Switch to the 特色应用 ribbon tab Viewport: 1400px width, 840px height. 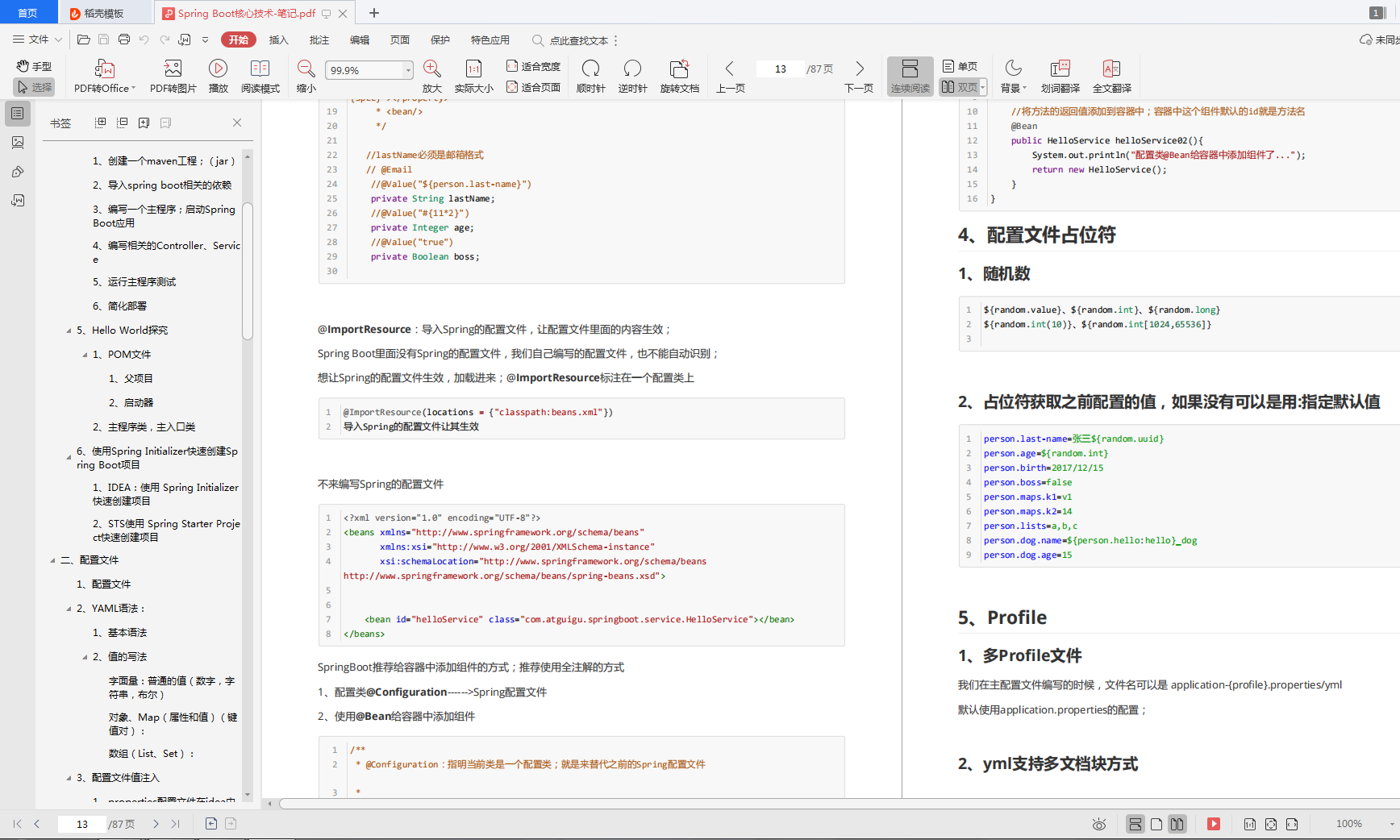[490, 40]
